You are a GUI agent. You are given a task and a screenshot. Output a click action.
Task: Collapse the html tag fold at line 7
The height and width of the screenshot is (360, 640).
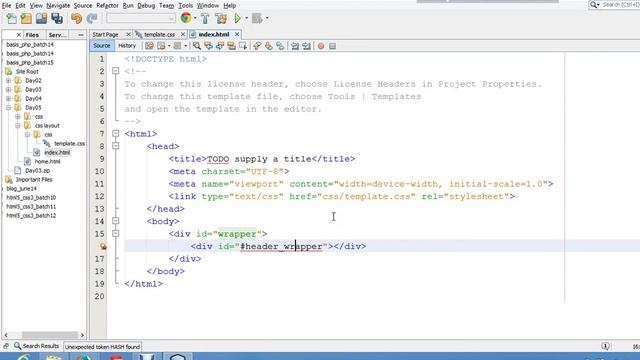pos(116,133)
